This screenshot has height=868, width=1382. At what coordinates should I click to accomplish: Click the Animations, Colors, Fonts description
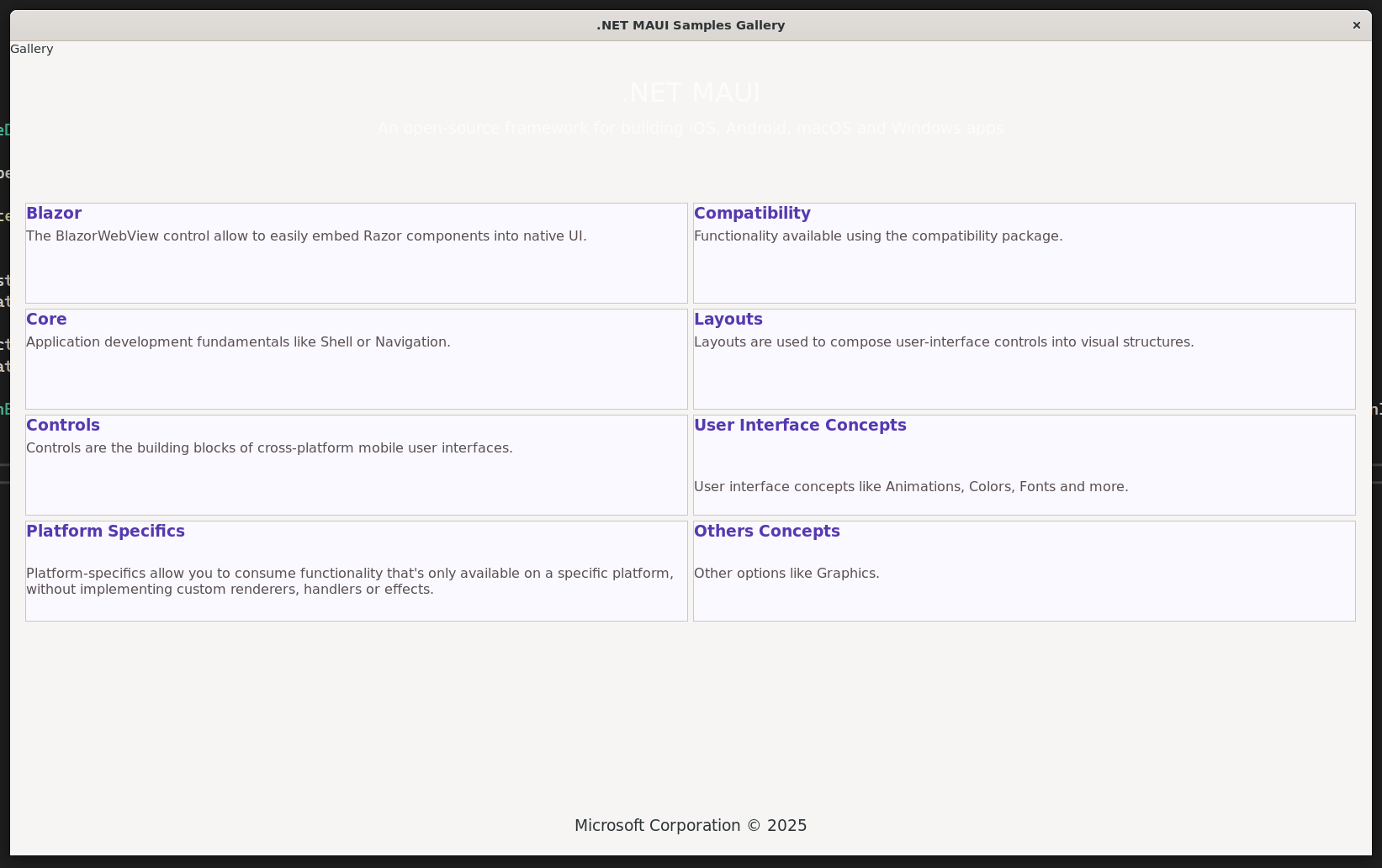pos(911,487)
